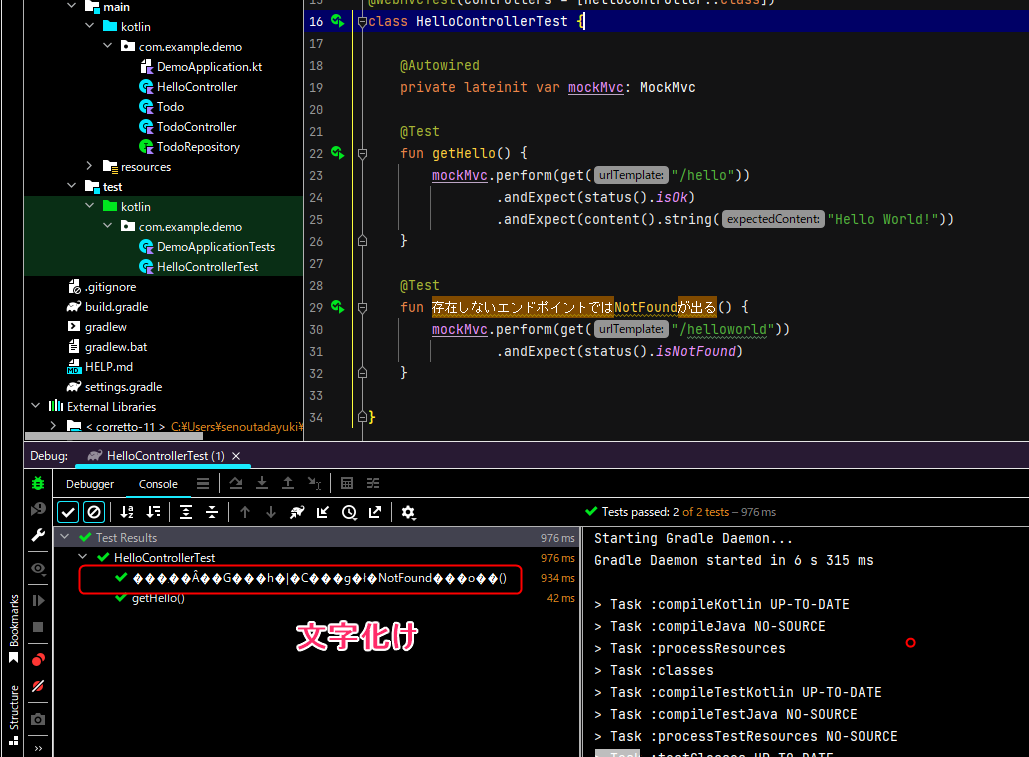The width and height of the screenshot is (1029, 757).
Task: Run the NotFound test via gutter icon line 29
Action: (x=337, y=306)
